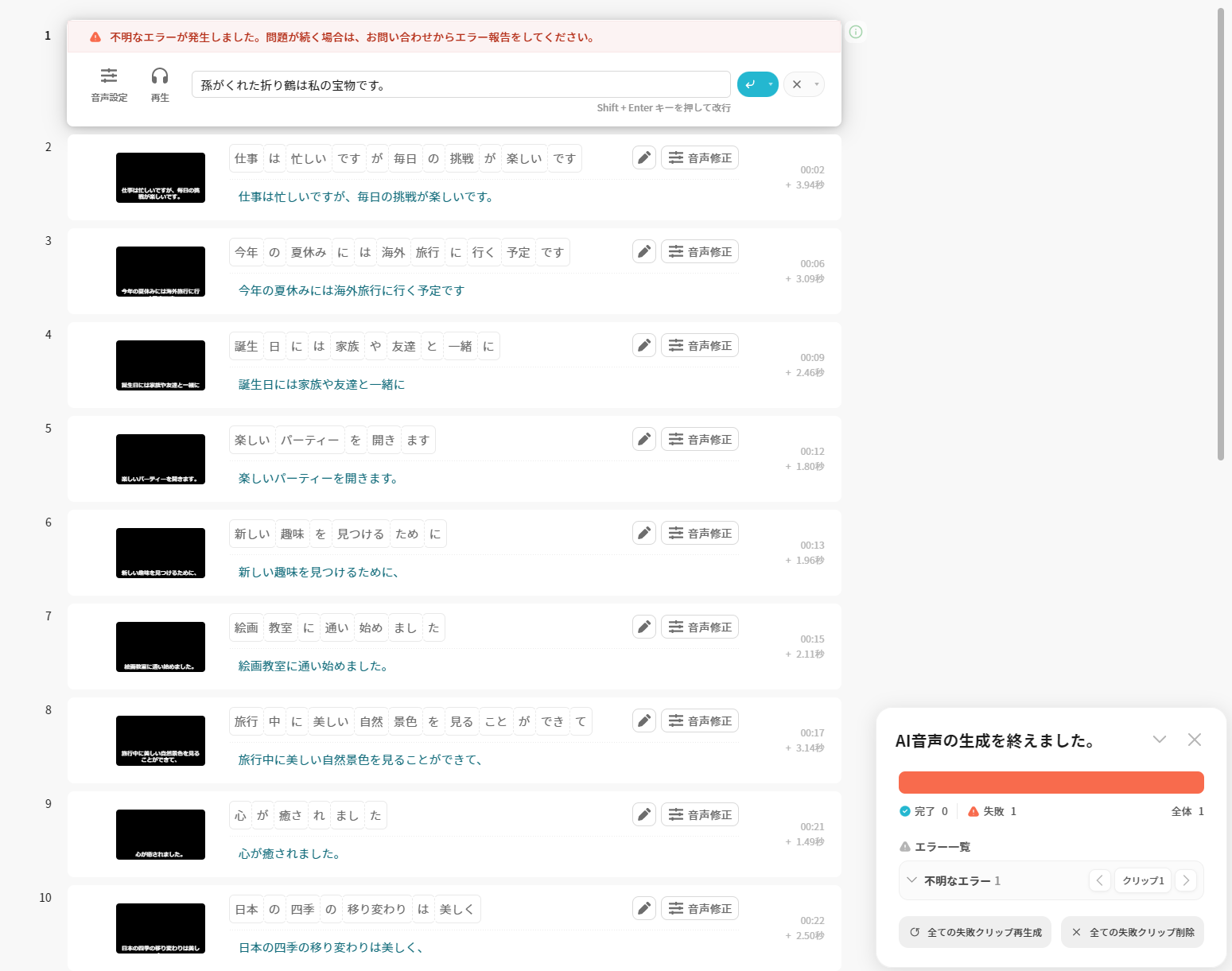Click pencil edit icon for clip 2
1232x971 pixels.
[x=644, y=157]
